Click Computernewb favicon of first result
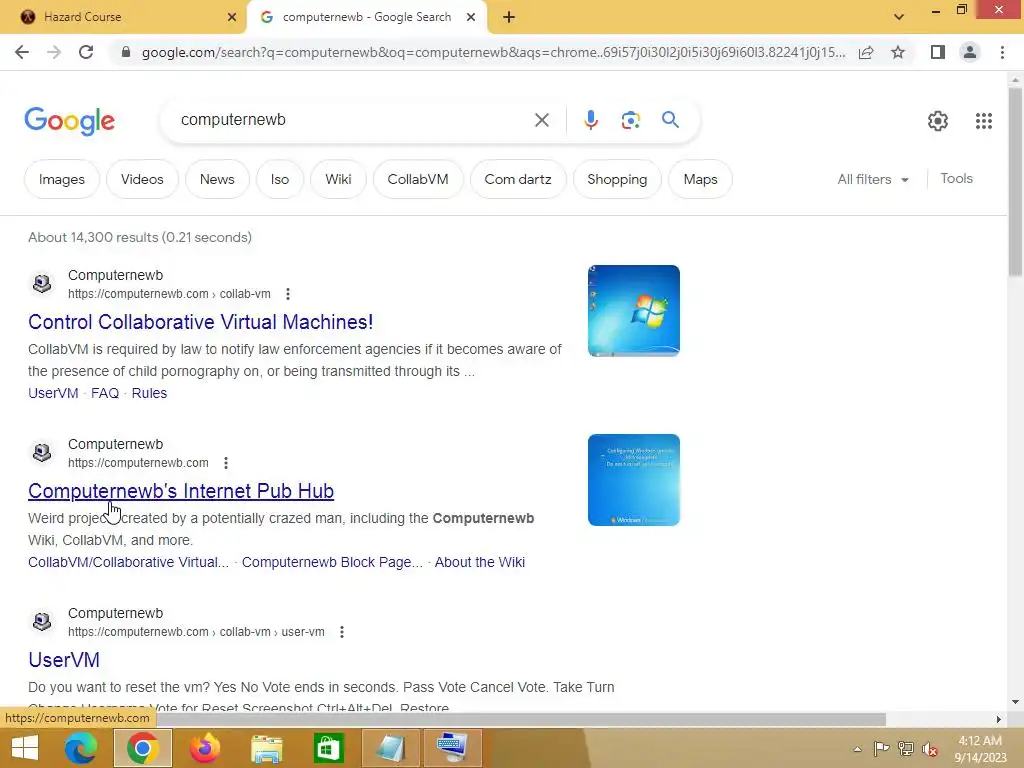 tap(42, 283)
